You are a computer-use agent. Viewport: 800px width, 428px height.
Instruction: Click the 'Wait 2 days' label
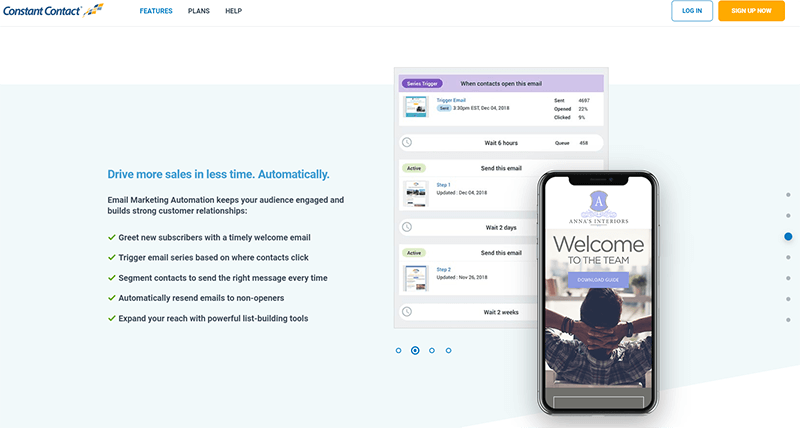click(501, 228)
